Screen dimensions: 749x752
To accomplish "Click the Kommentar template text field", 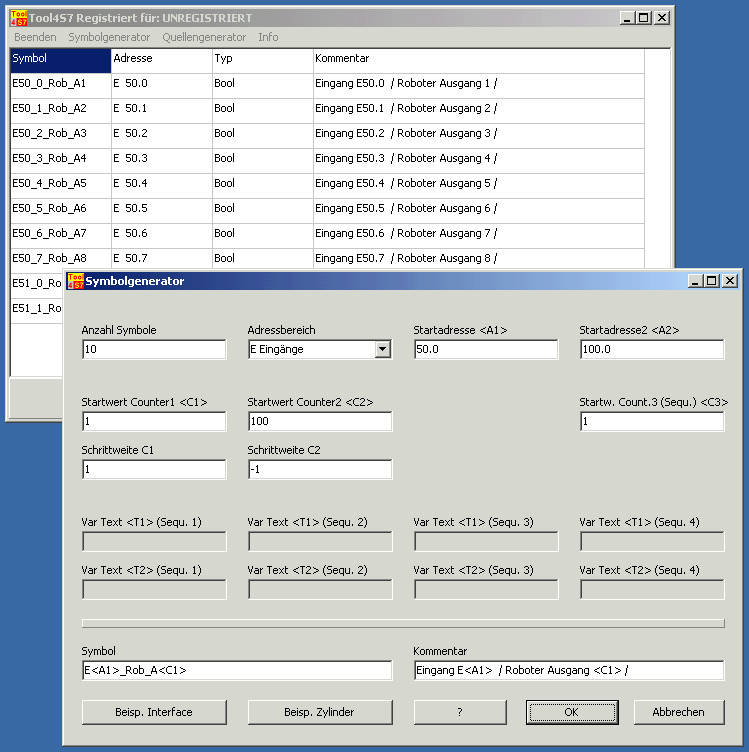I will pos(568,670).
